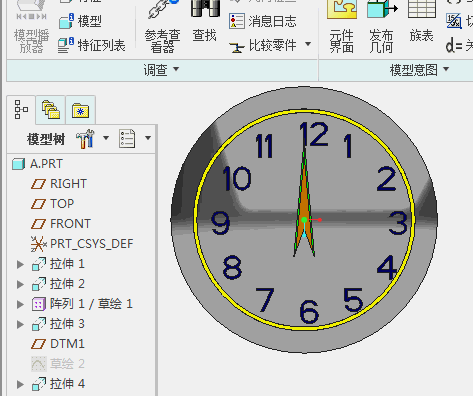
Task: Open the Model Player (模型播放器) tool
Action: click(x=31, y=27)
